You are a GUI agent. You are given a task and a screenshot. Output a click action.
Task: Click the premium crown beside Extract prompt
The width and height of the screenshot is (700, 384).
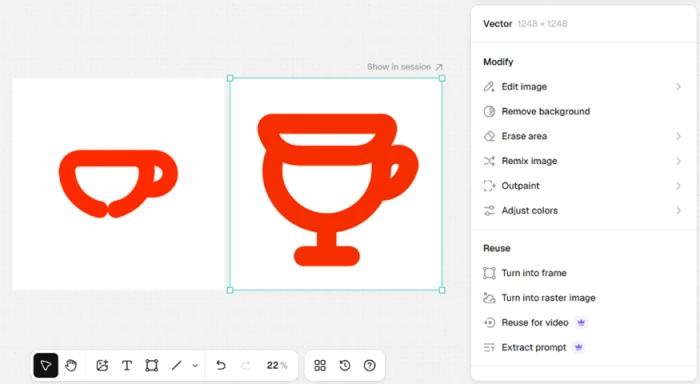[579, 347]
